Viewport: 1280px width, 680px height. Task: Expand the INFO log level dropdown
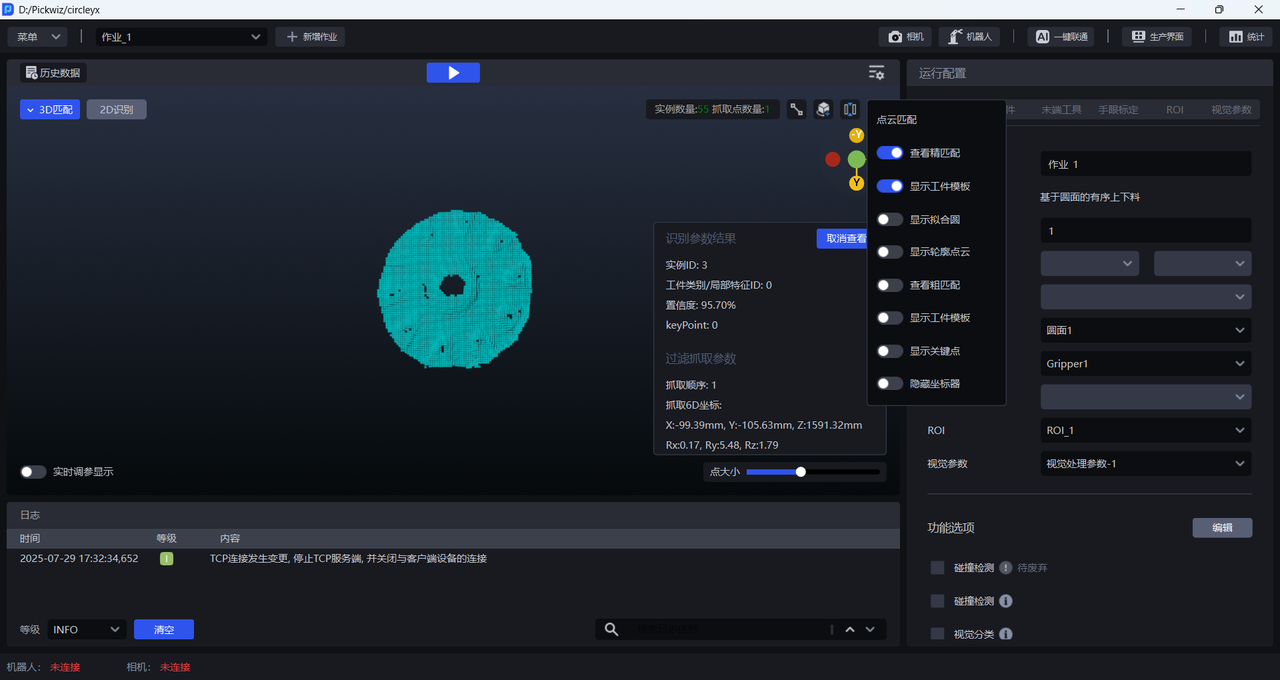[x=86, y=629]
